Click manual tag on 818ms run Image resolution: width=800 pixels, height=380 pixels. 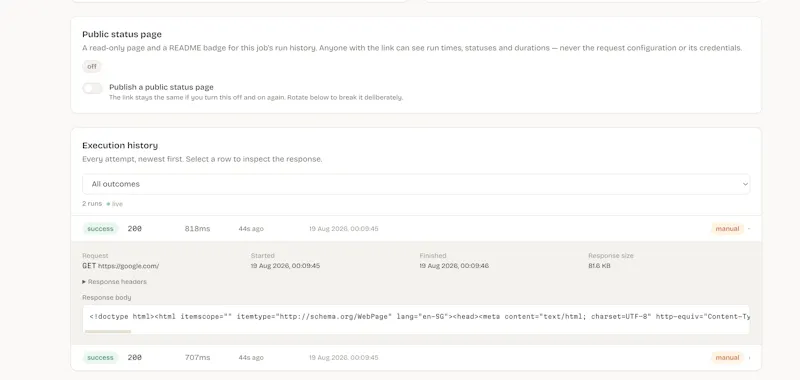coord(728,229)
